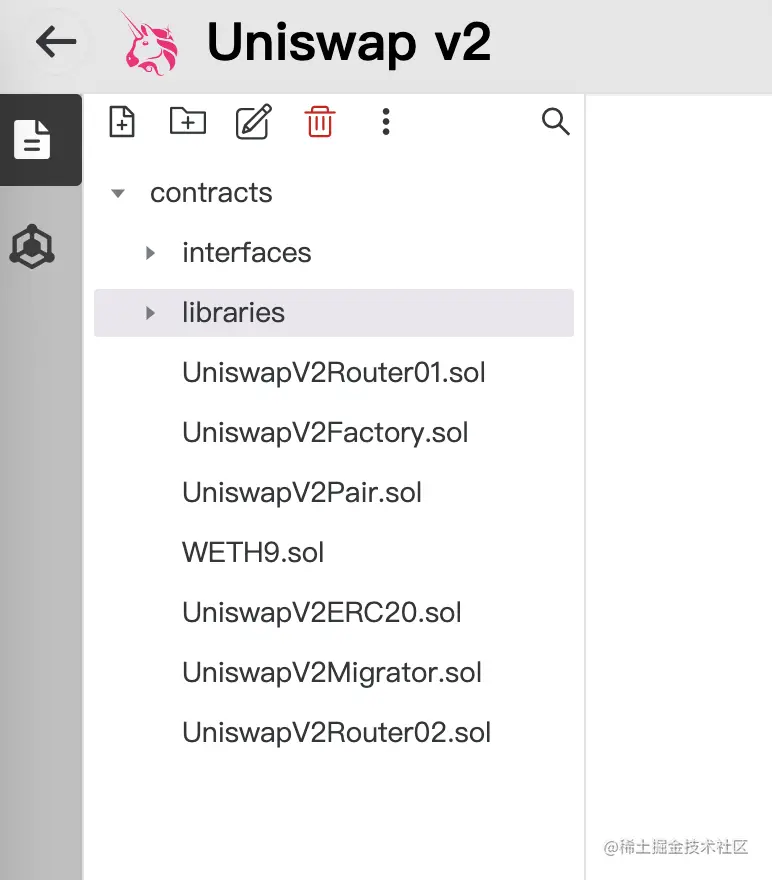Collapse the contracts folder

pyautogui.click(x=119, y=193)
